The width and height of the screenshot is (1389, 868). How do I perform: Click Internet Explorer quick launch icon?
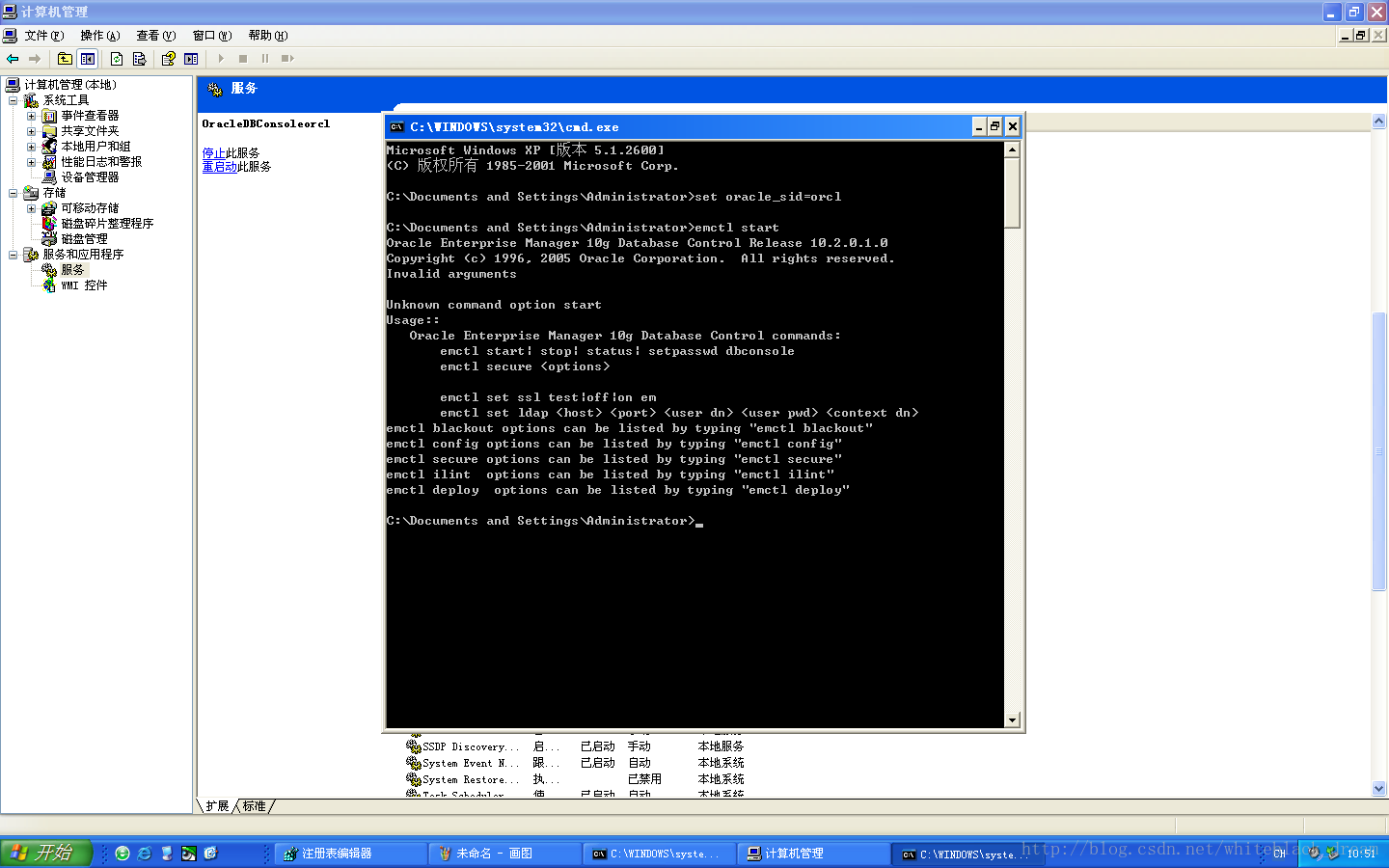[x=144, y=854]
